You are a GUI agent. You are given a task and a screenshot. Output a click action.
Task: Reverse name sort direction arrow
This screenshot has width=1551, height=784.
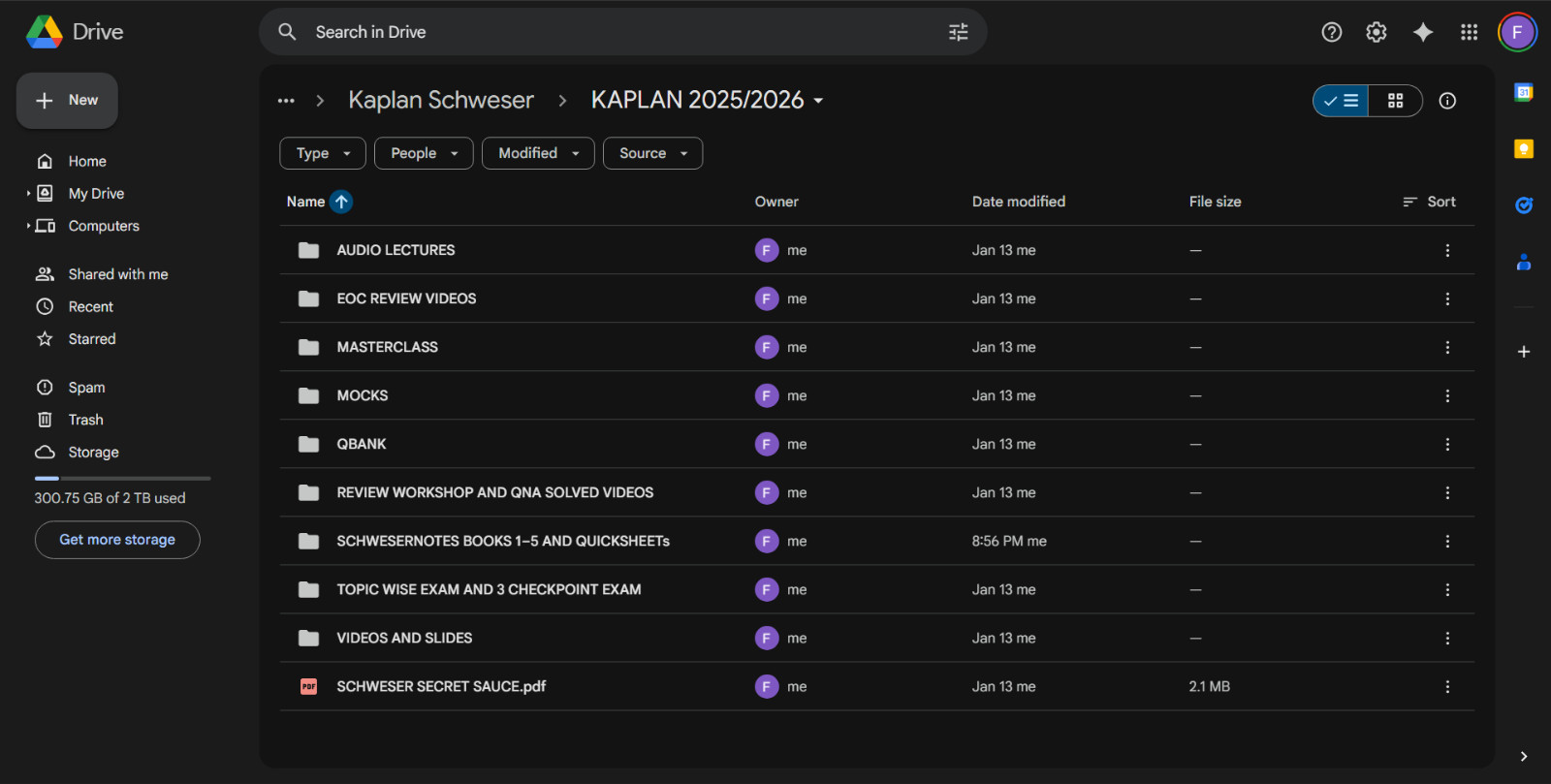(341, 202)
